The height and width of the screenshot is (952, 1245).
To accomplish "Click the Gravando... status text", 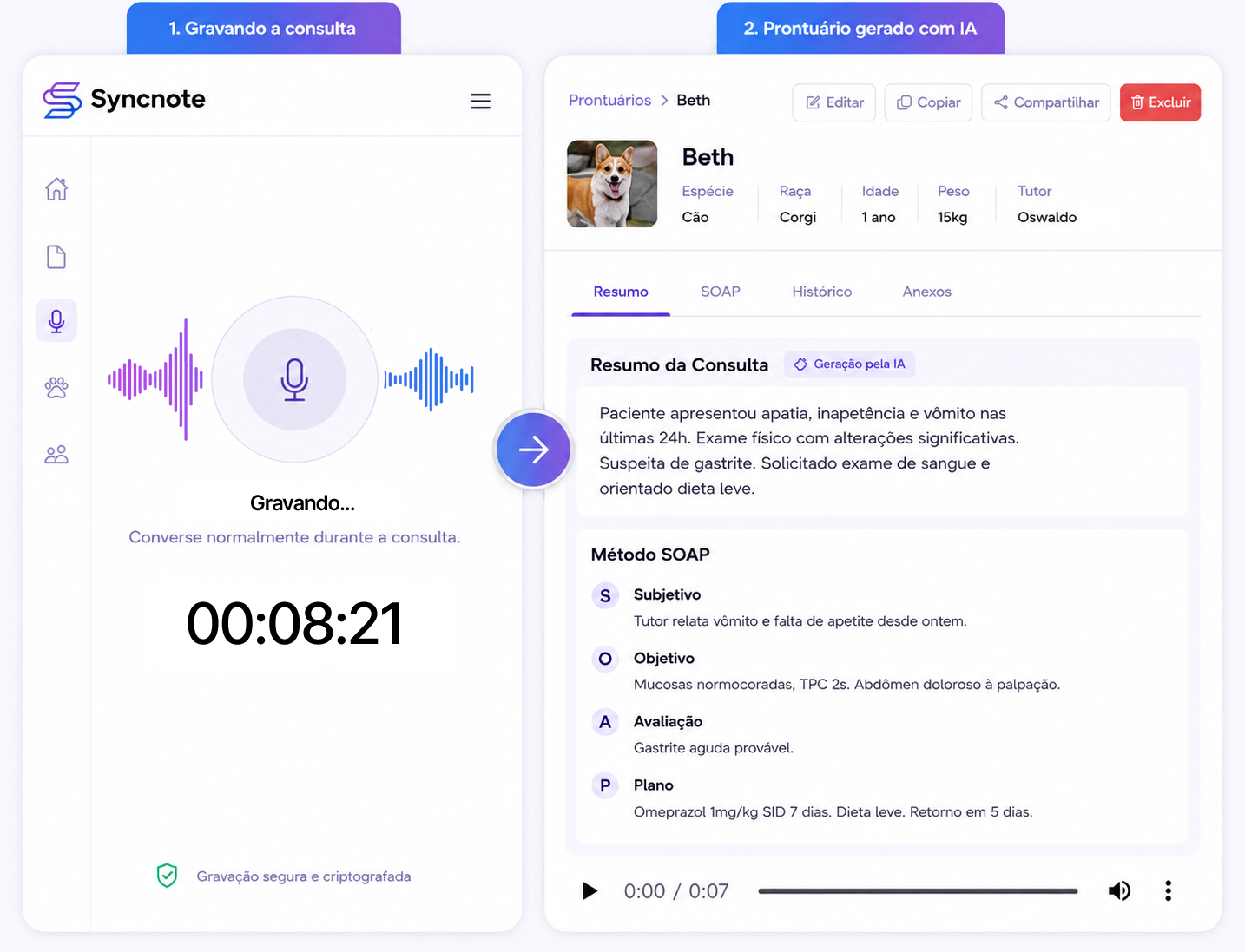I will point(302,503).
